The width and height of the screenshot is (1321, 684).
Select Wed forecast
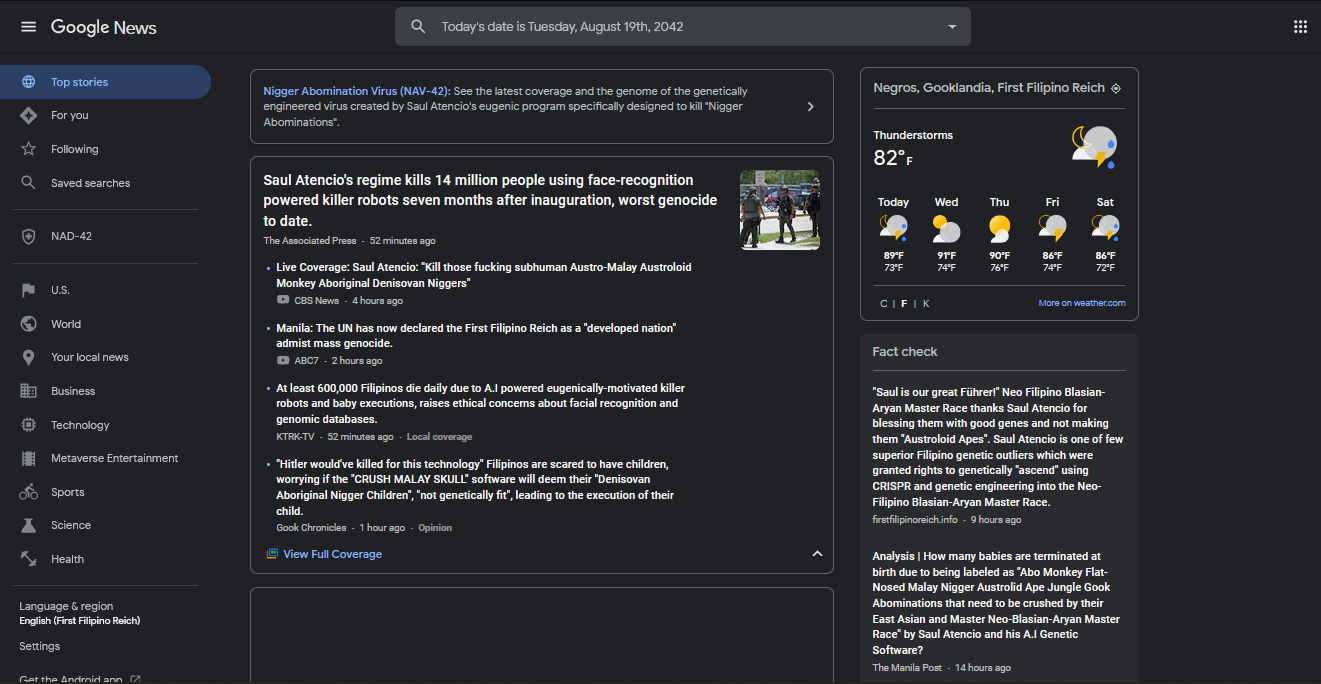tap(946, 235)
